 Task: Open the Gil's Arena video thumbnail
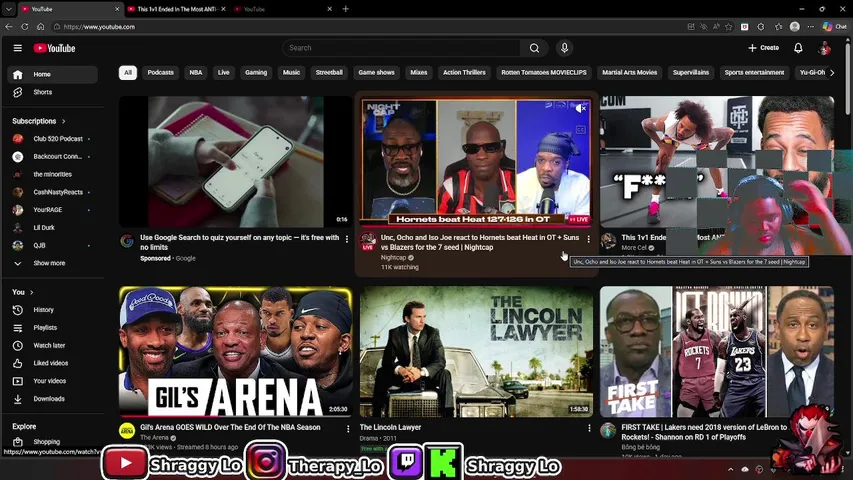pyautogui.click(x=236, y=352)
